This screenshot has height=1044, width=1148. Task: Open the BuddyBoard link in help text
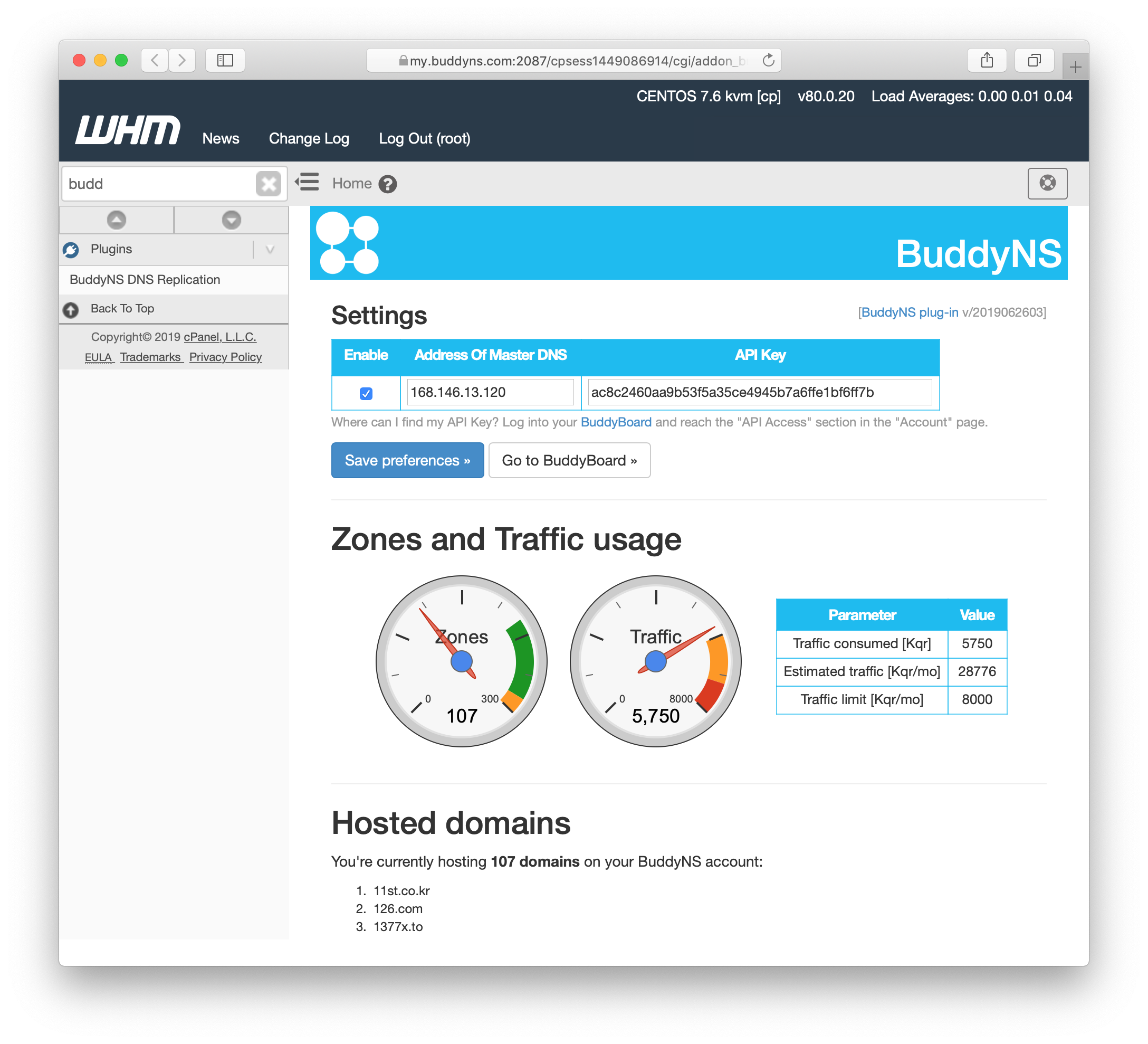[616, 422]
